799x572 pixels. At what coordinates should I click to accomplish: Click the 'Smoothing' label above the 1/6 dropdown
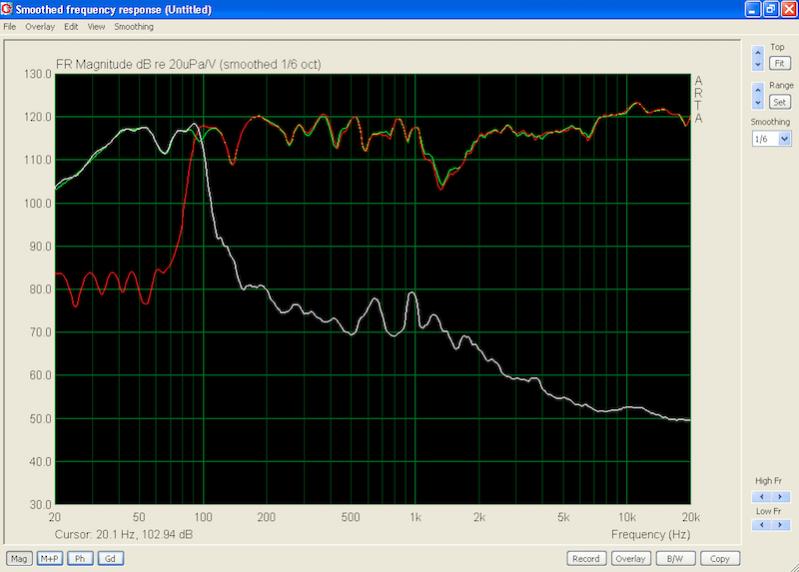[770, 122]
